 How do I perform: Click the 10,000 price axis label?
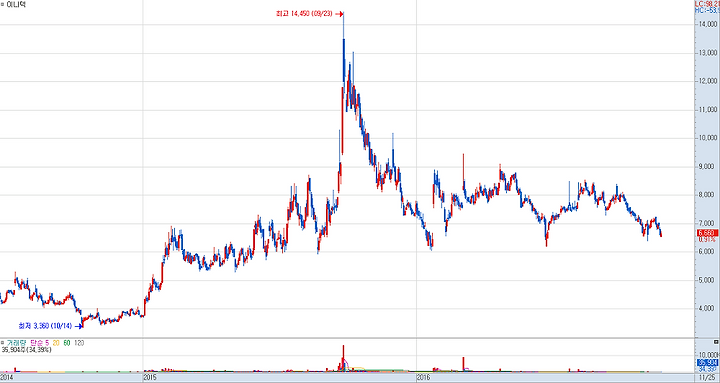tap(708, 138)
